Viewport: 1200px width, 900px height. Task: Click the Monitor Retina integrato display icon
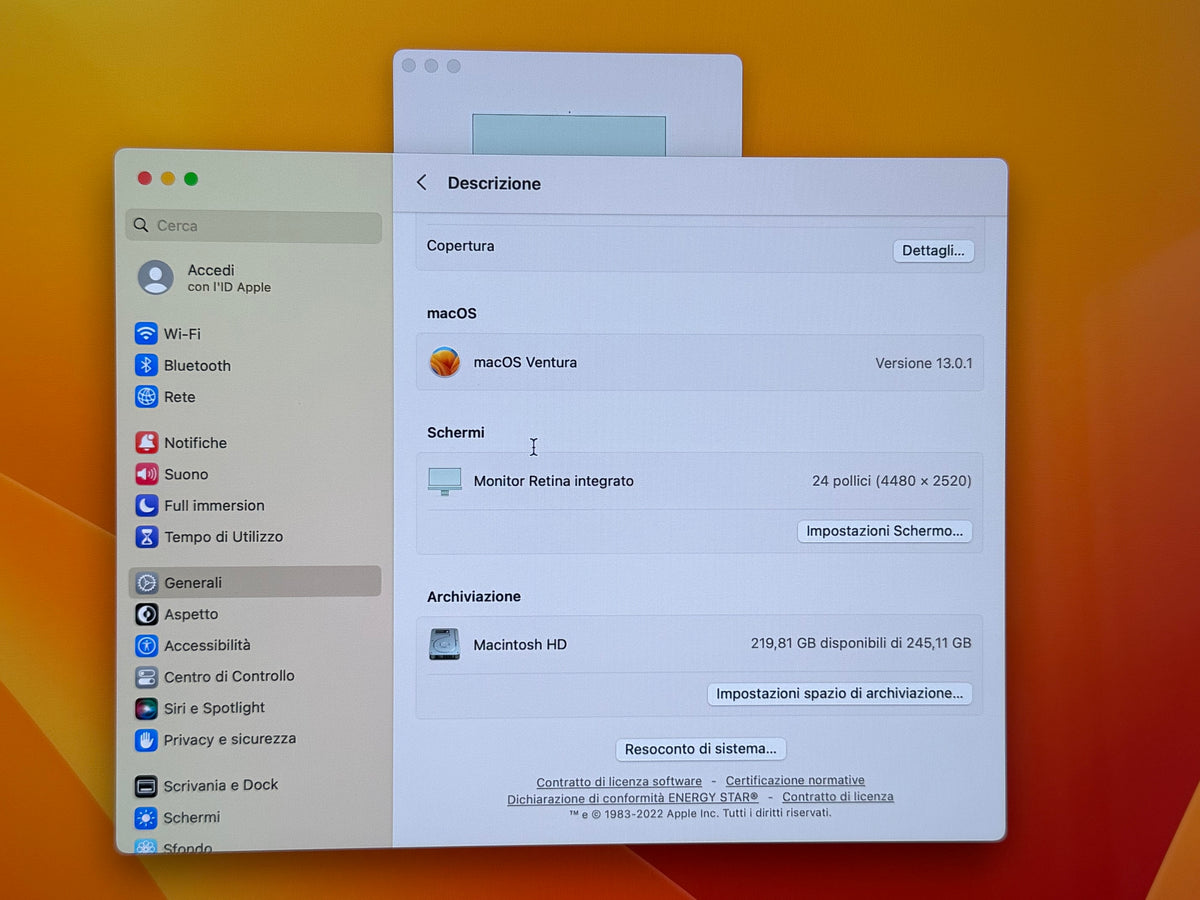[x=445, y=481]
